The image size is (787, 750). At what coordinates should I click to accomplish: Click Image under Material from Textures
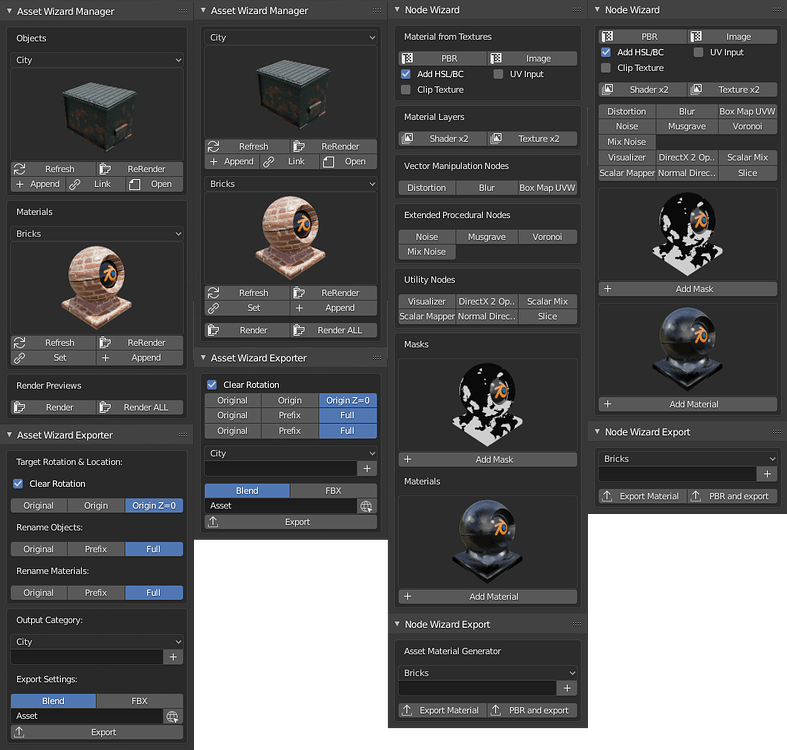tap(533, 58)
